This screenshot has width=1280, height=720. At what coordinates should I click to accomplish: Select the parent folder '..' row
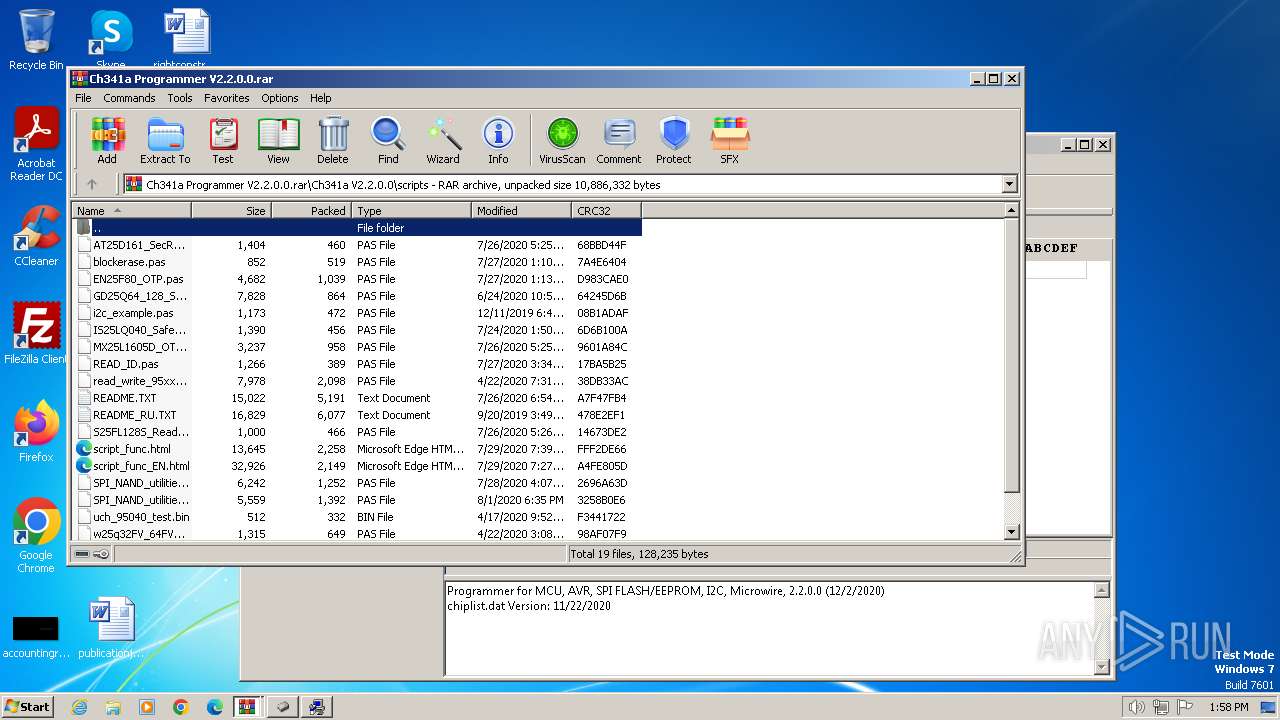(x=357, y=228)
